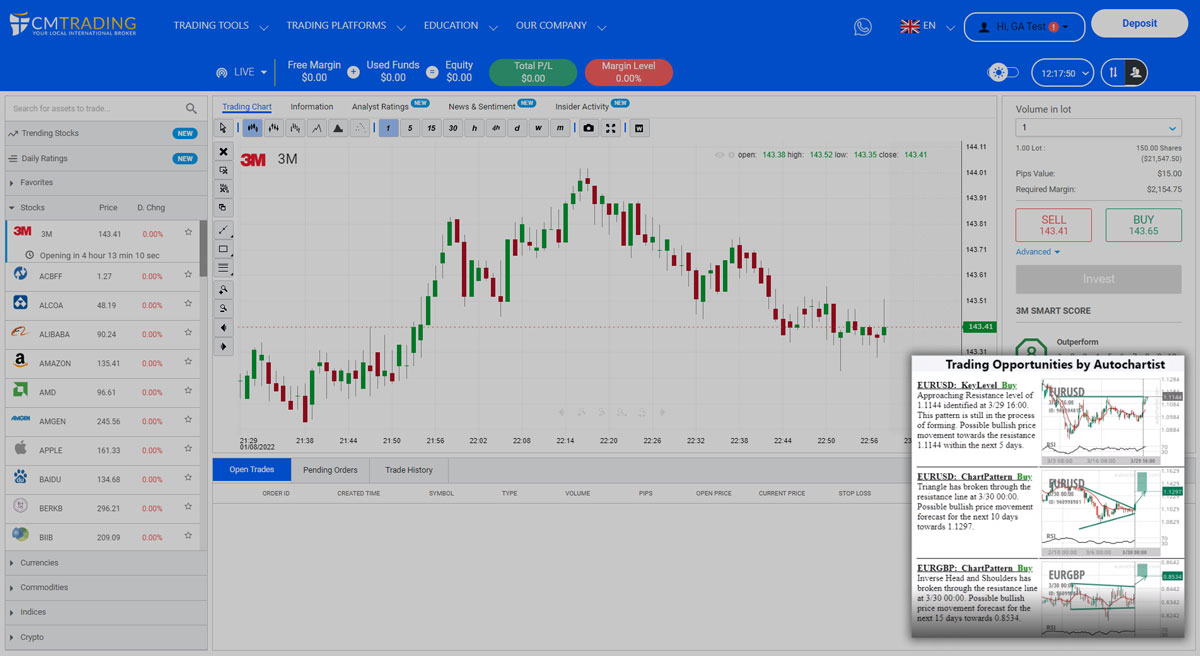The image size is (1200, 656).
Task: Zoom in on the chart
Action: pos(224,289)
